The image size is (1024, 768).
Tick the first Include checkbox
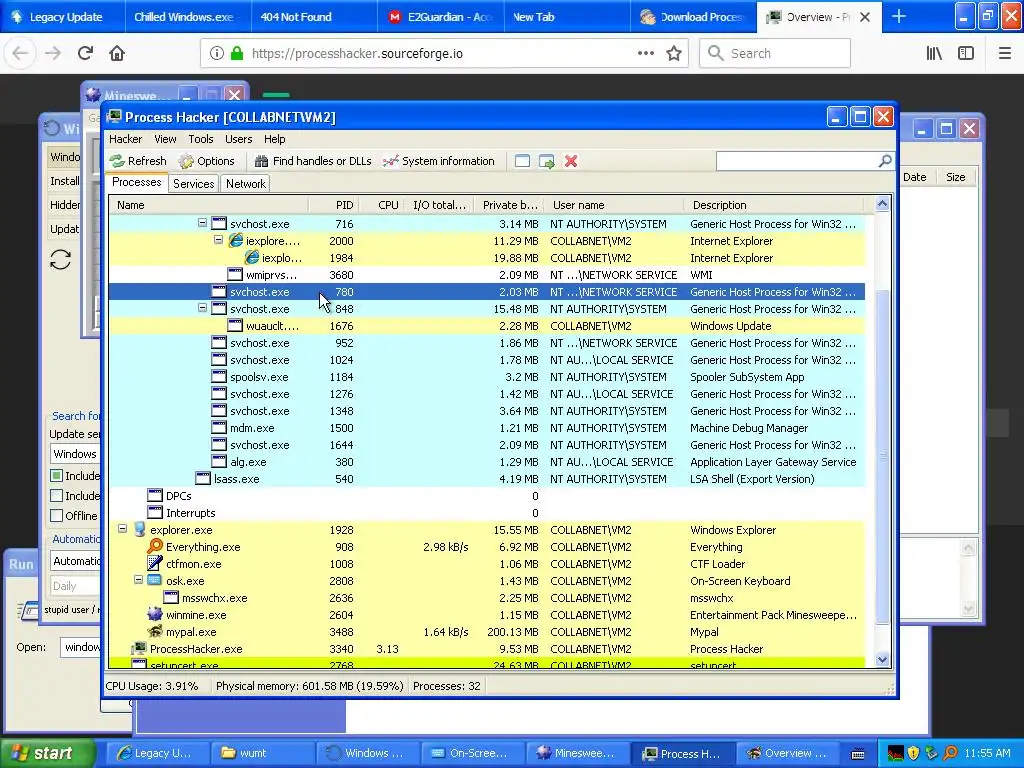point(57,475)
